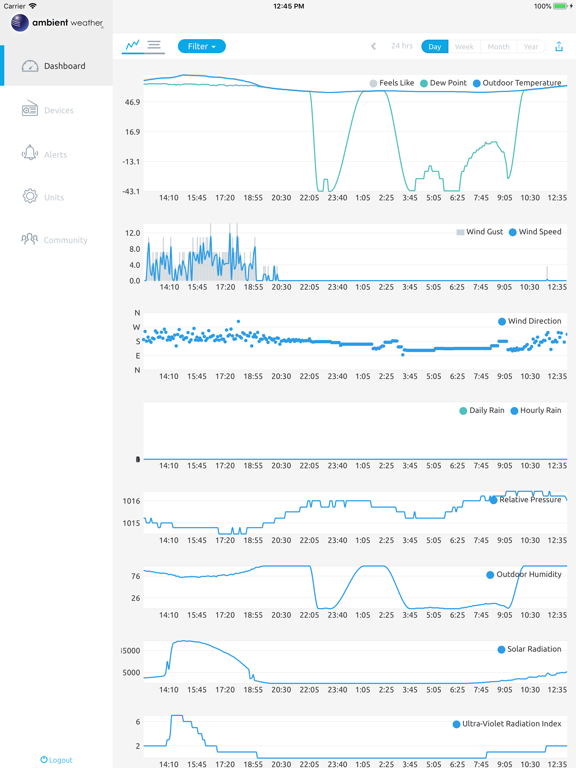Toggle the Relative Pressure series legend

(x=526, y=500)
